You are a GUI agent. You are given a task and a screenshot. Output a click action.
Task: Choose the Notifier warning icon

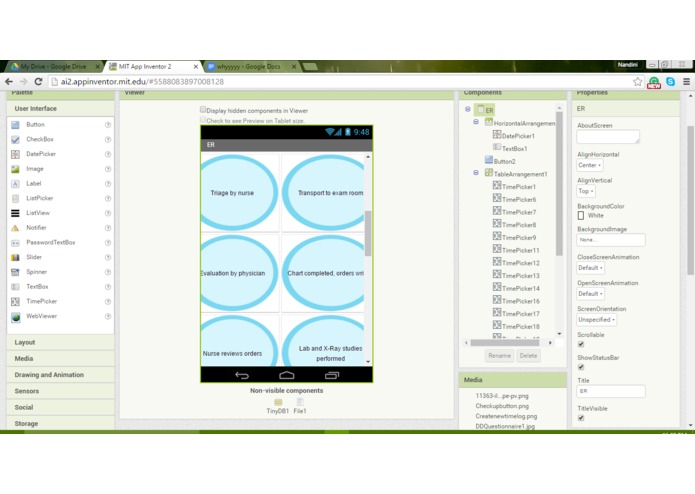click(15, 228)
